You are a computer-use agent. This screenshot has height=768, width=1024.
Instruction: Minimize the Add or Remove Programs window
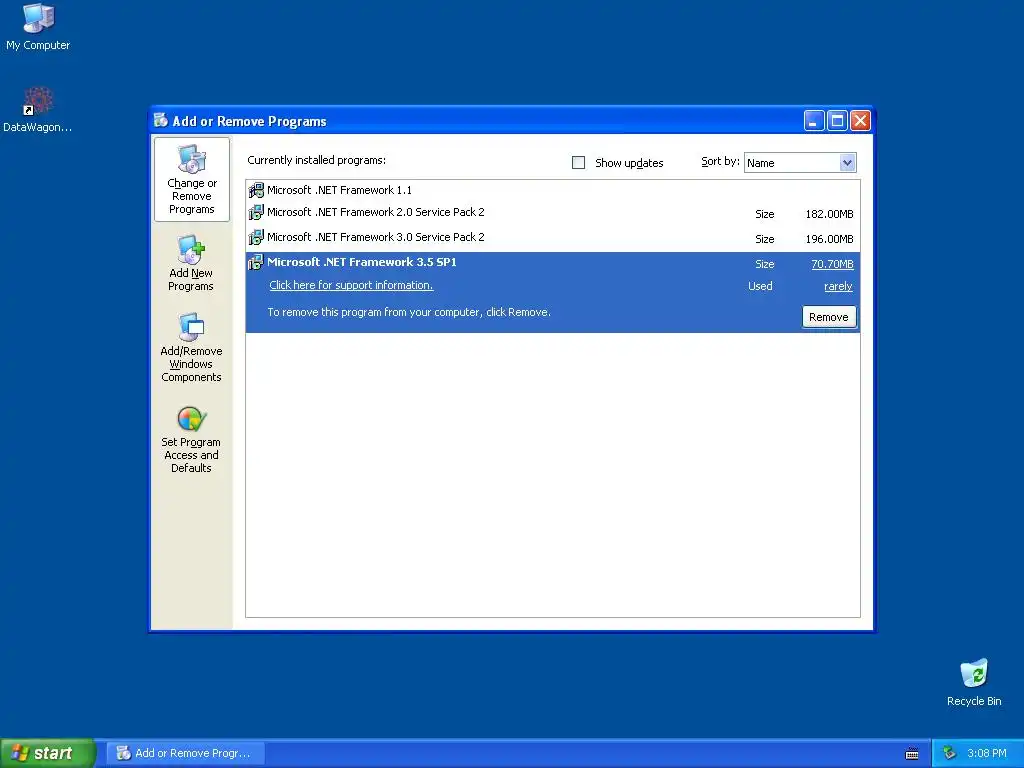814,121
